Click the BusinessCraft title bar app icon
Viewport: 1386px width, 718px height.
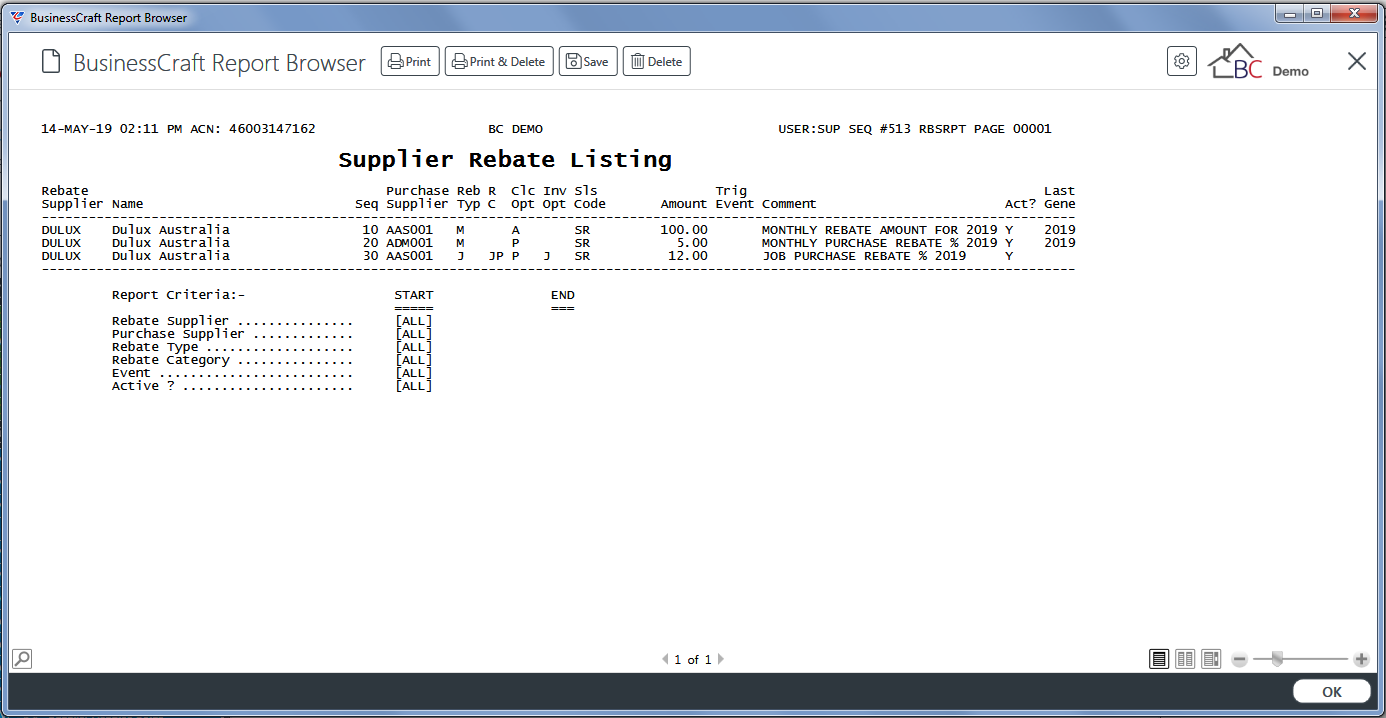coord(17,17)
